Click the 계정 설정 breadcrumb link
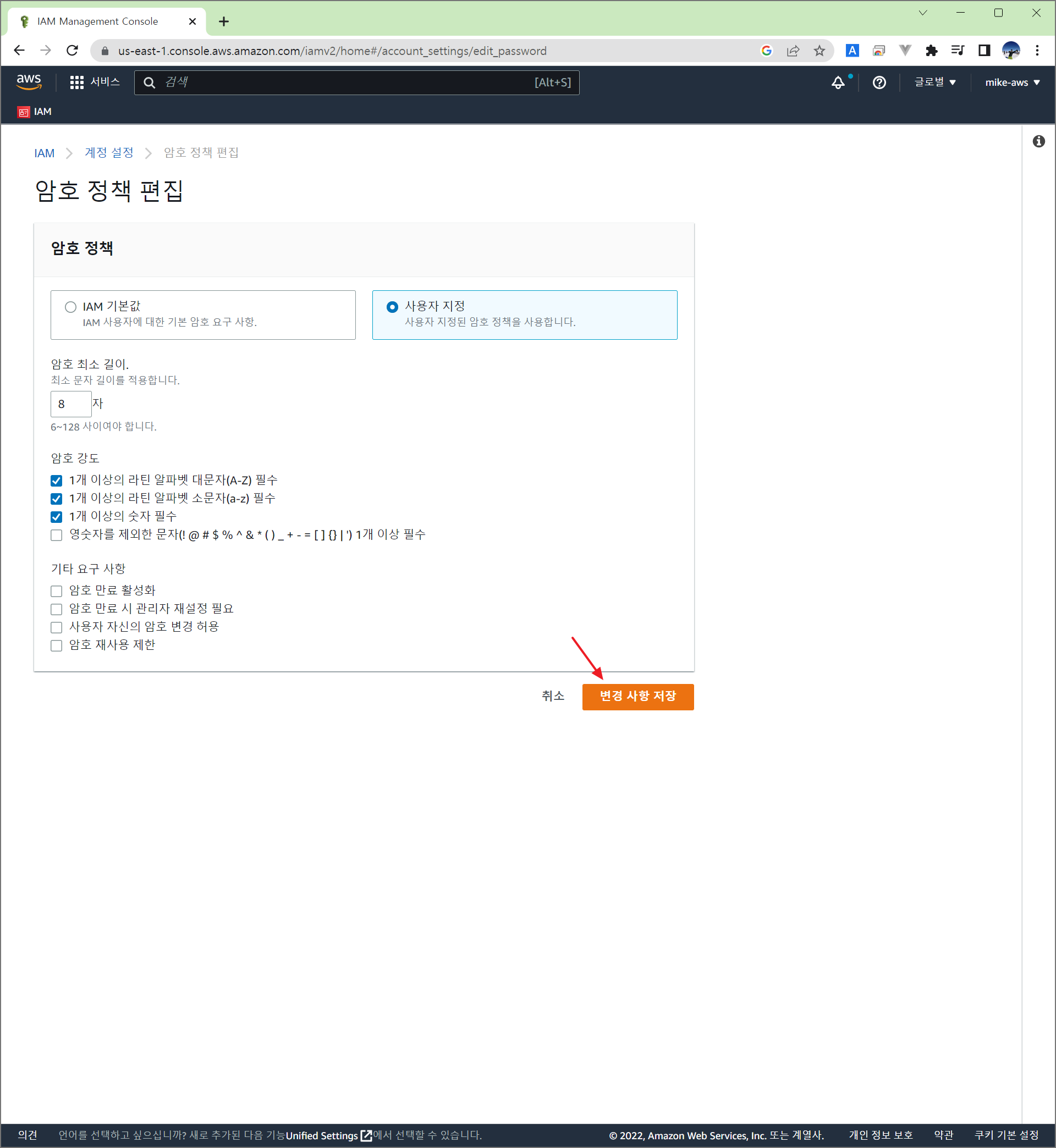Viewport: 1056px width, 1148px height. (109, 153)
